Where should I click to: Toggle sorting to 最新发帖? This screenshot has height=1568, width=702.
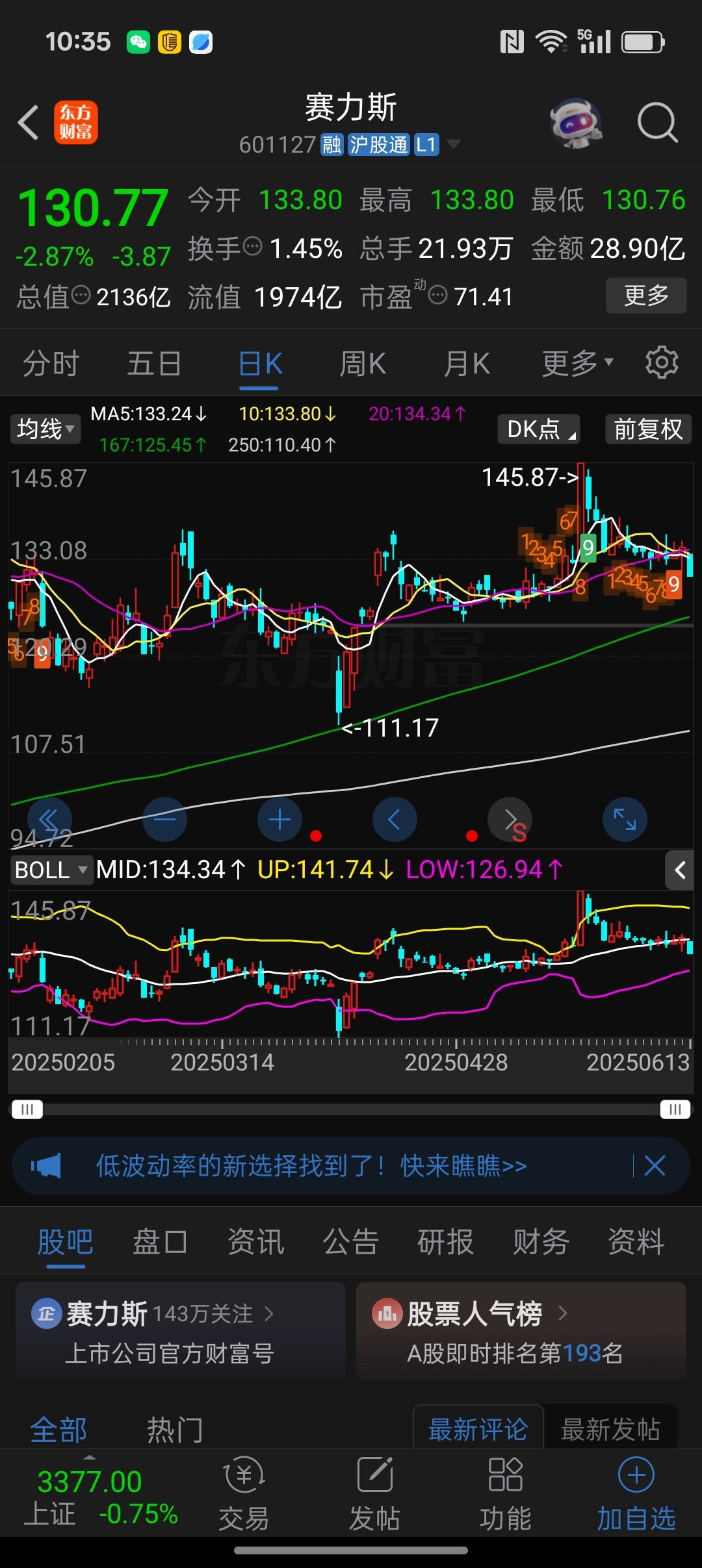pos(610,1430)
